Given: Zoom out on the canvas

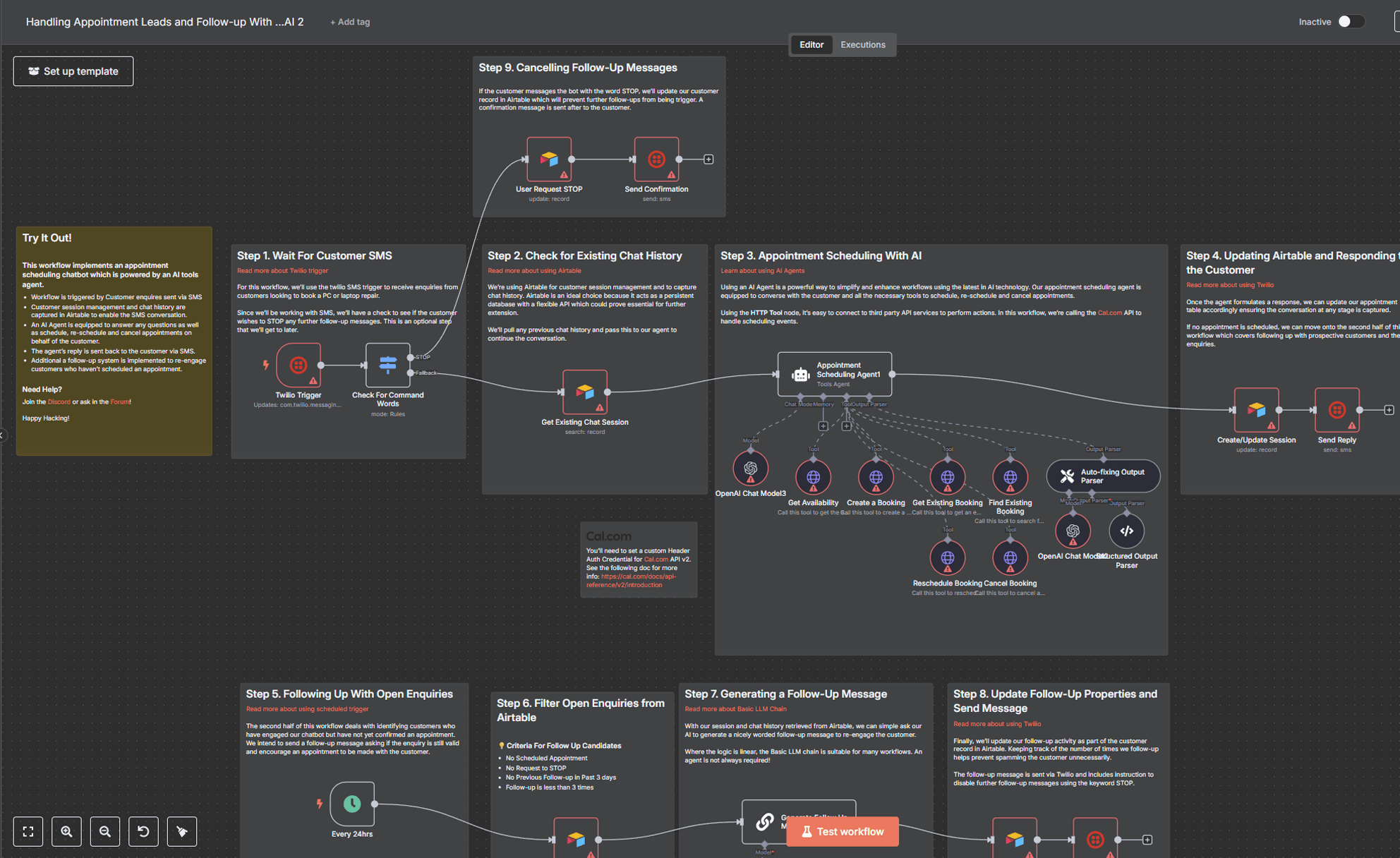Looking at the screenshot, I should [104, 831].
